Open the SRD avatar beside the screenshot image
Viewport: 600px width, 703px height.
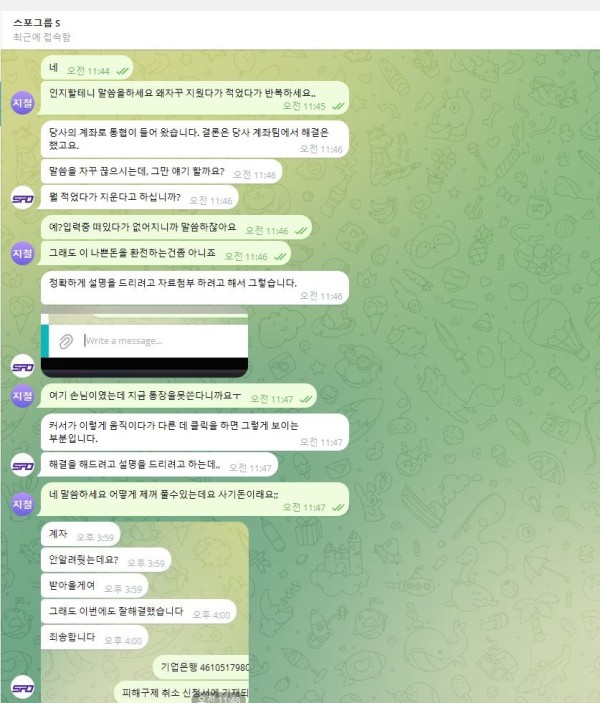[x=22, y=366]
